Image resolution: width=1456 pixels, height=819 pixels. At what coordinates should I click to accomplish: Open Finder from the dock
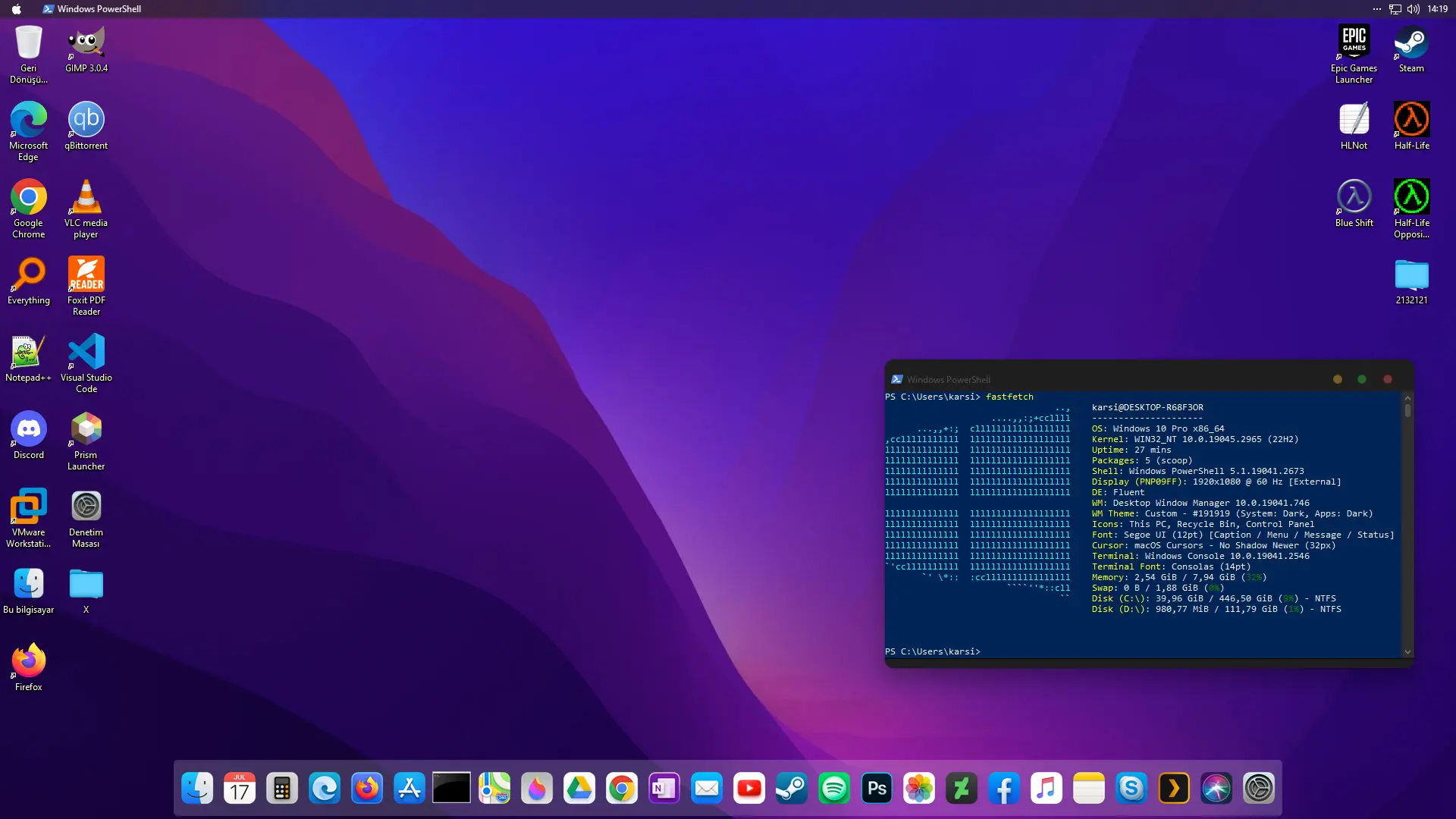[197, 789]
